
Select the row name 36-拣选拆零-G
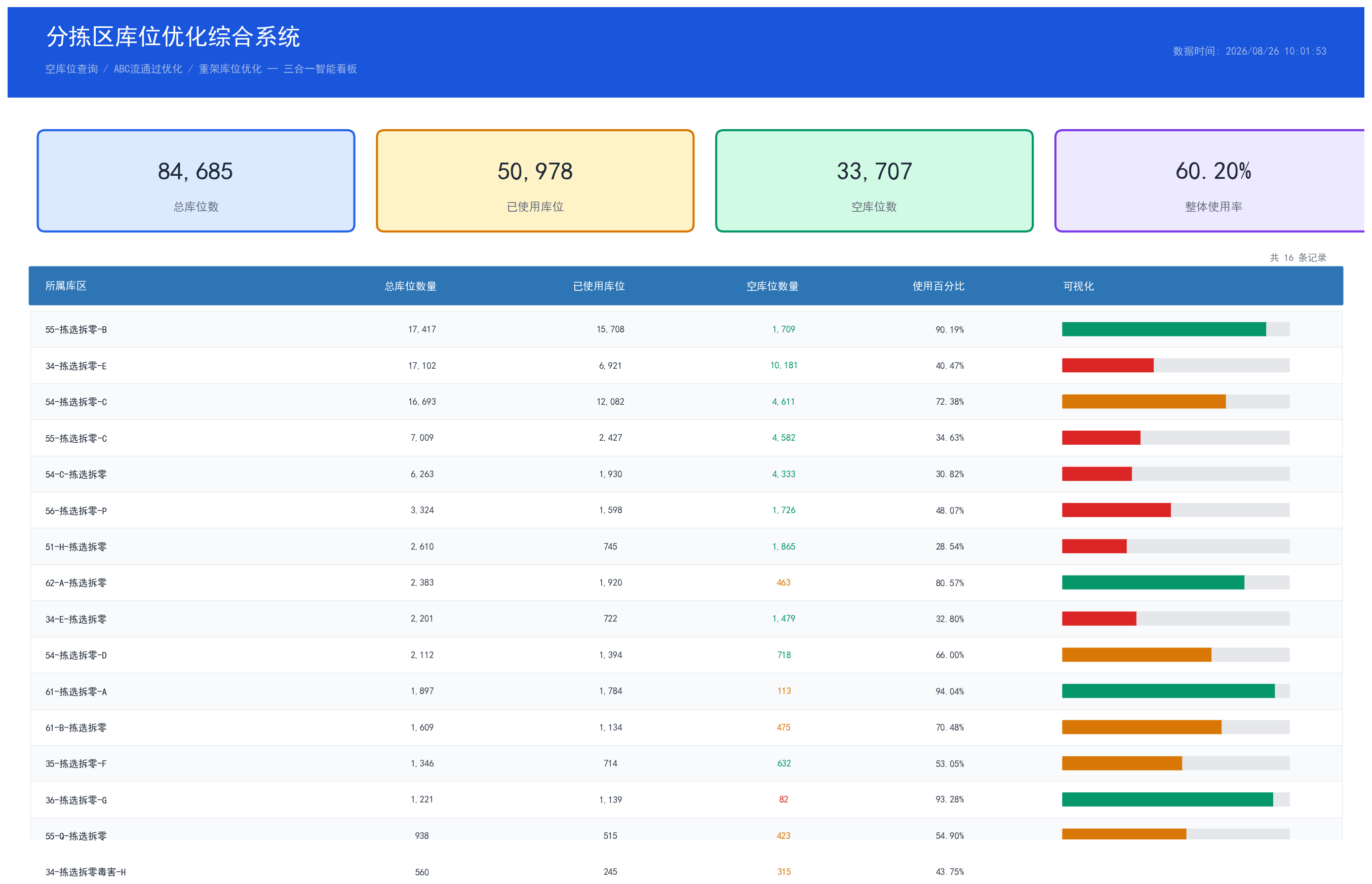click(76, 799)
